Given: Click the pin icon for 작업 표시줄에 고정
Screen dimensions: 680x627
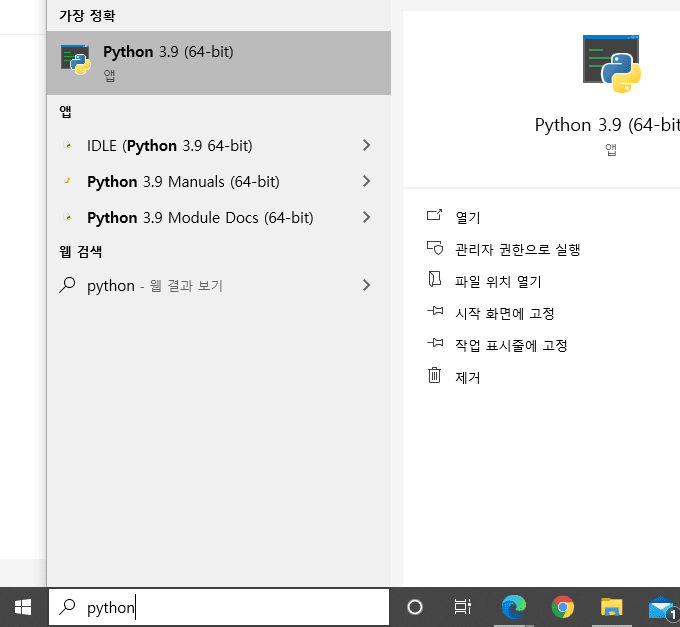Looking at the screenshot, I should (435, 343).
